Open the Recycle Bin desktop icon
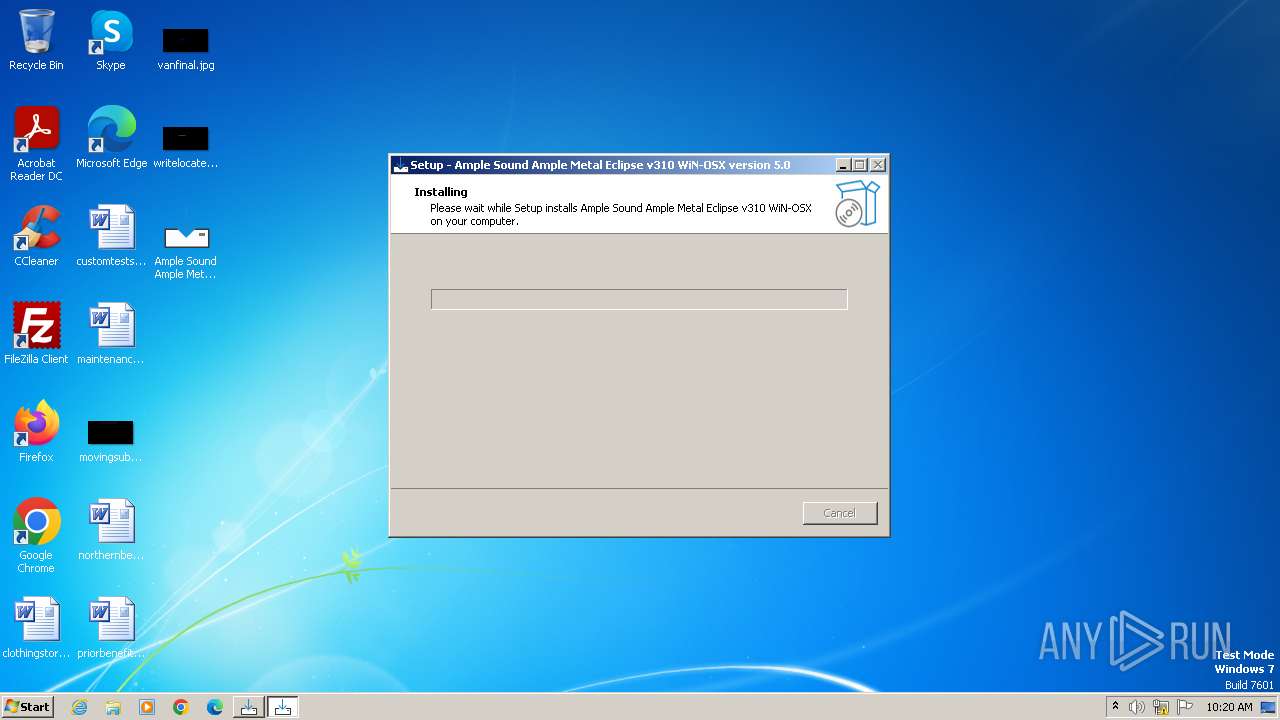This screenshot has width=1280, height=720. 36,40
